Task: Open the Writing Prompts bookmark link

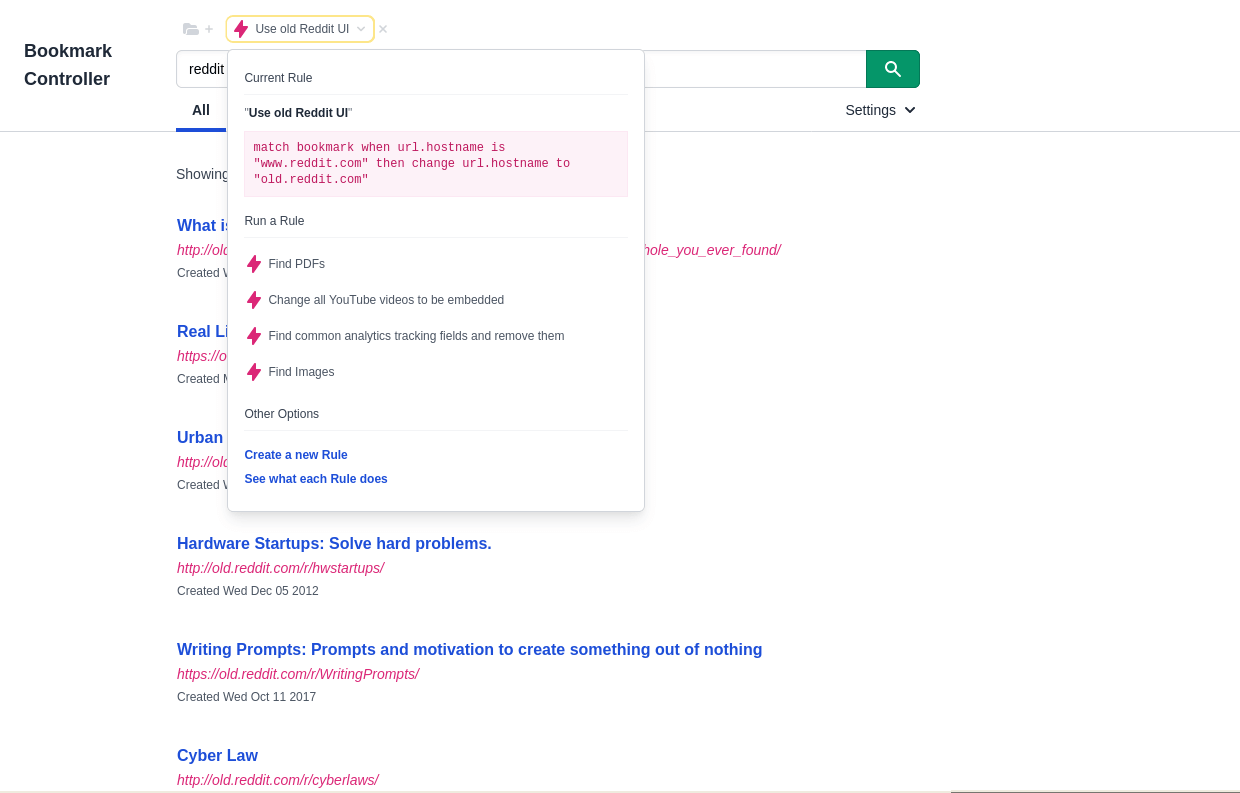Action: pos(469,649)
